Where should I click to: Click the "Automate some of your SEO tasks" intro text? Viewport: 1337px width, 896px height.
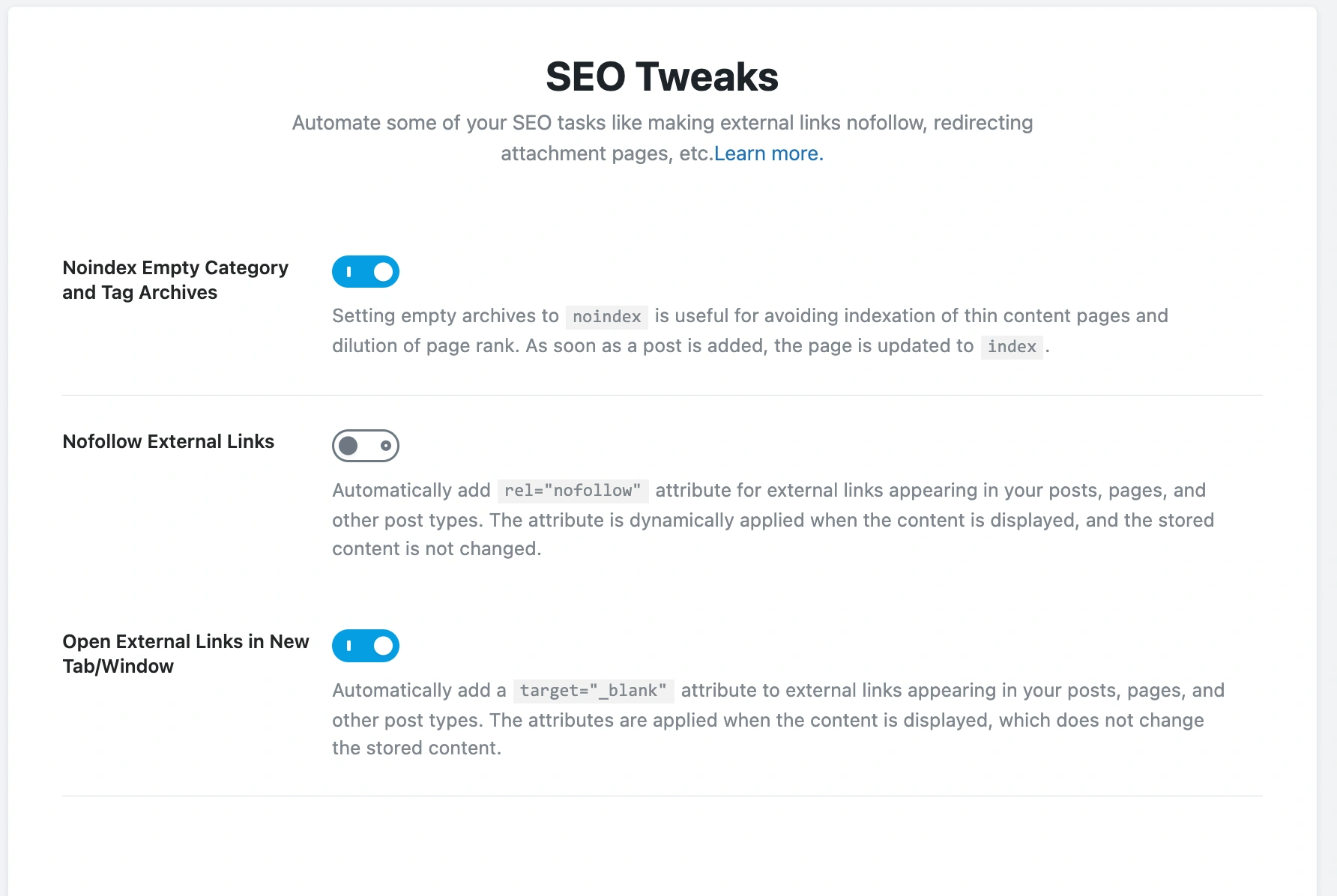[x=662, y=123]
